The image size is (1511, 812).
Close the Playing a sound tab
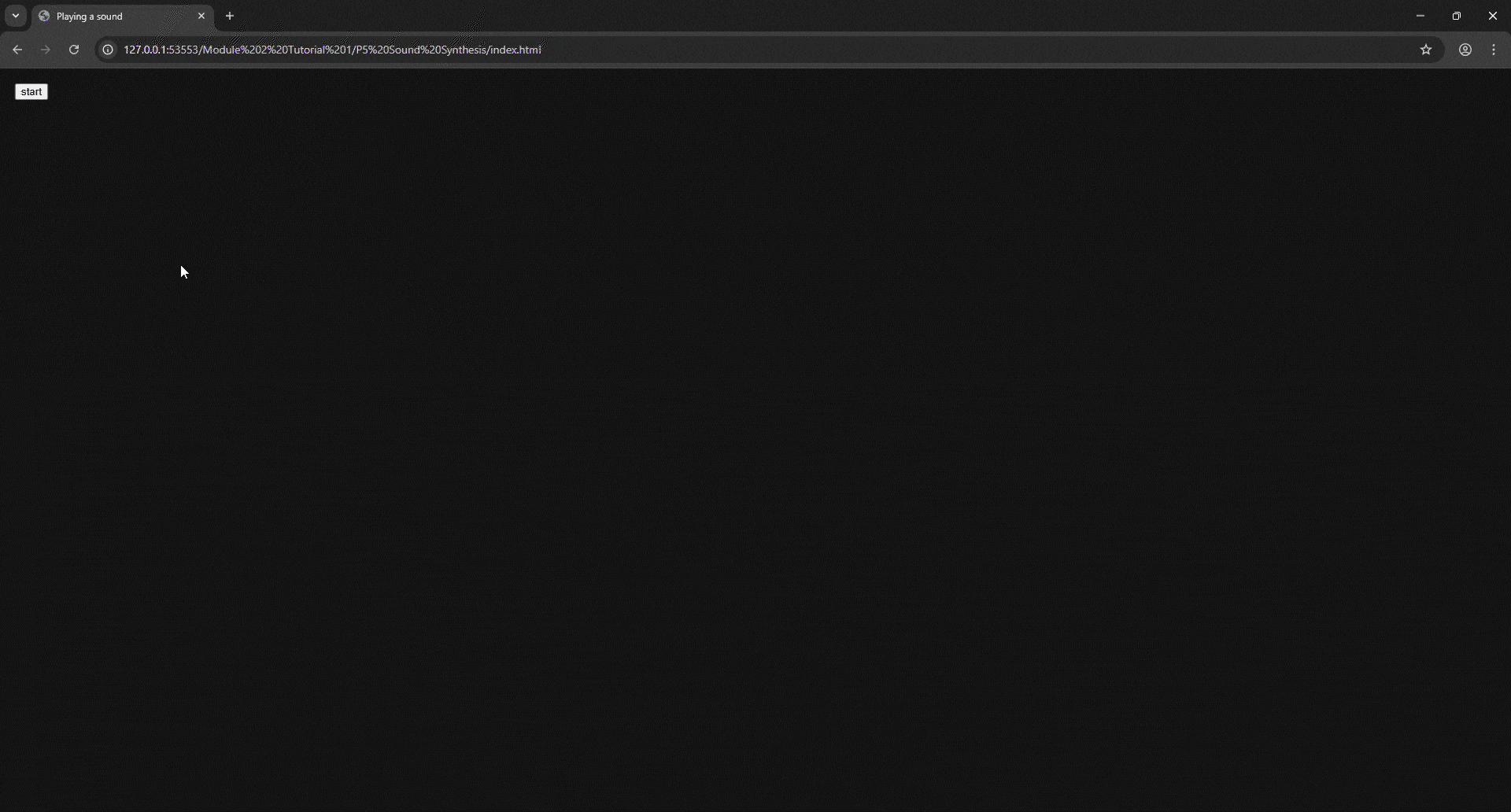[x=201, y=16]
